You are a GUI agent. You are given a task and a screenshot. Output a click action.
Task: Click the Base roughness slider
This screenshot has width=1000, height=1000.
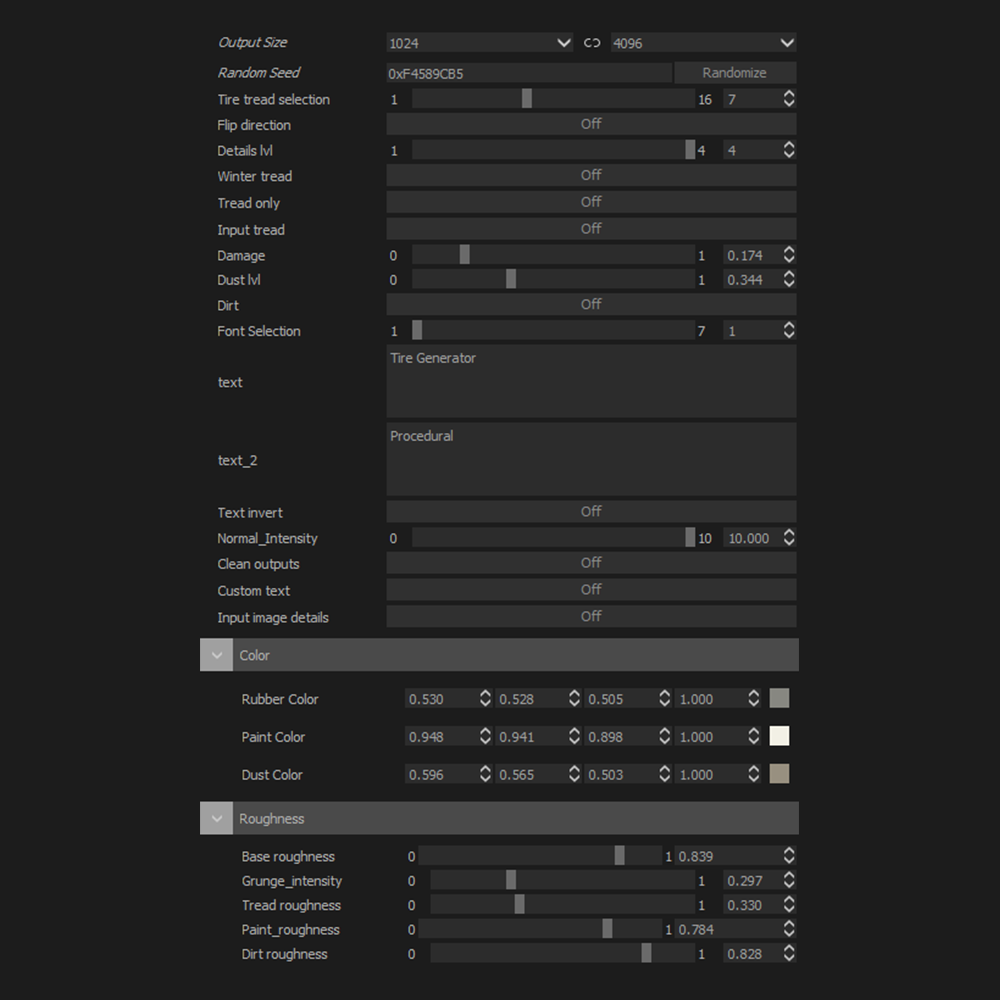(540, 855)
